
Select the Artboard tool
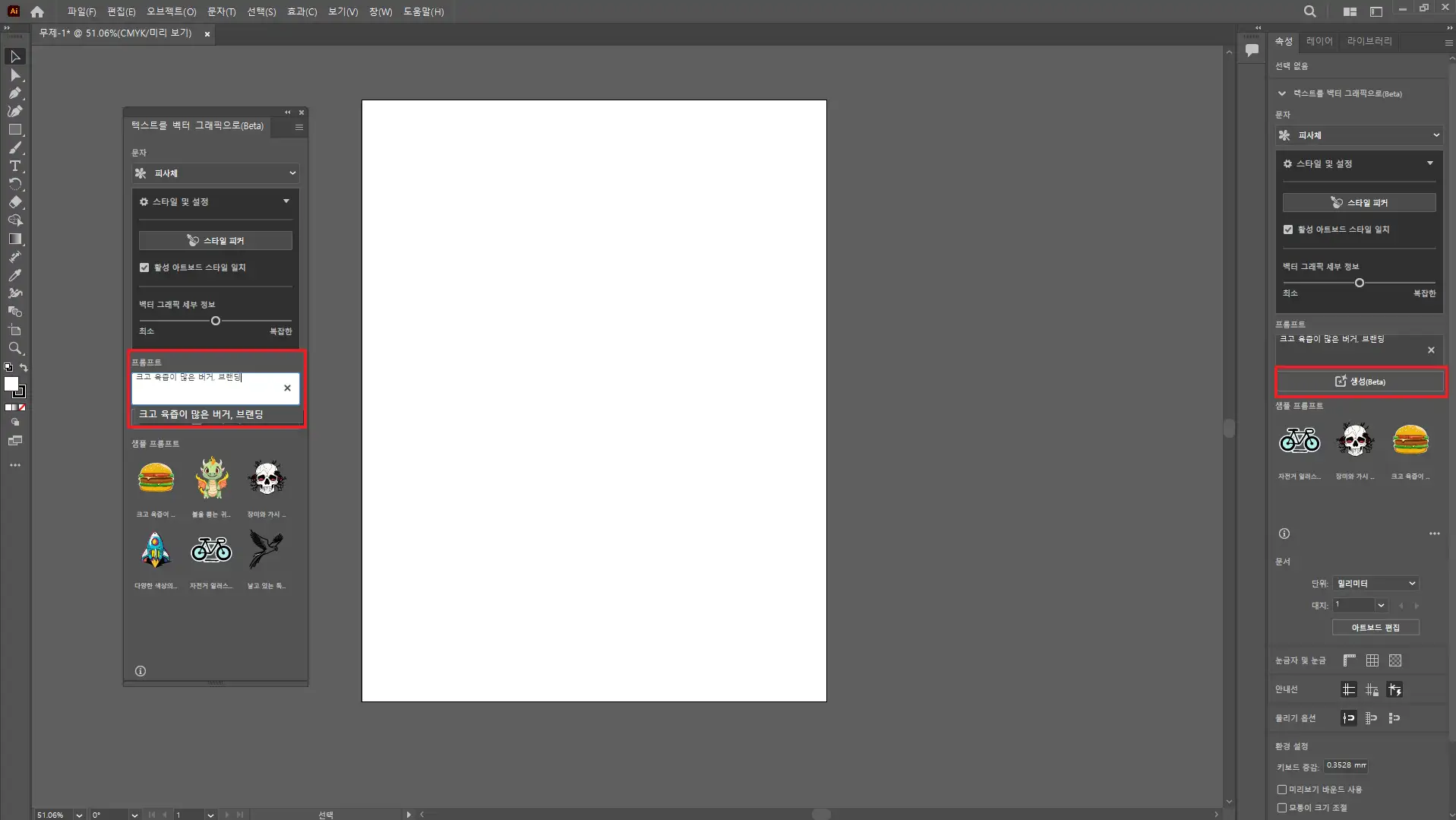[14, 330]
